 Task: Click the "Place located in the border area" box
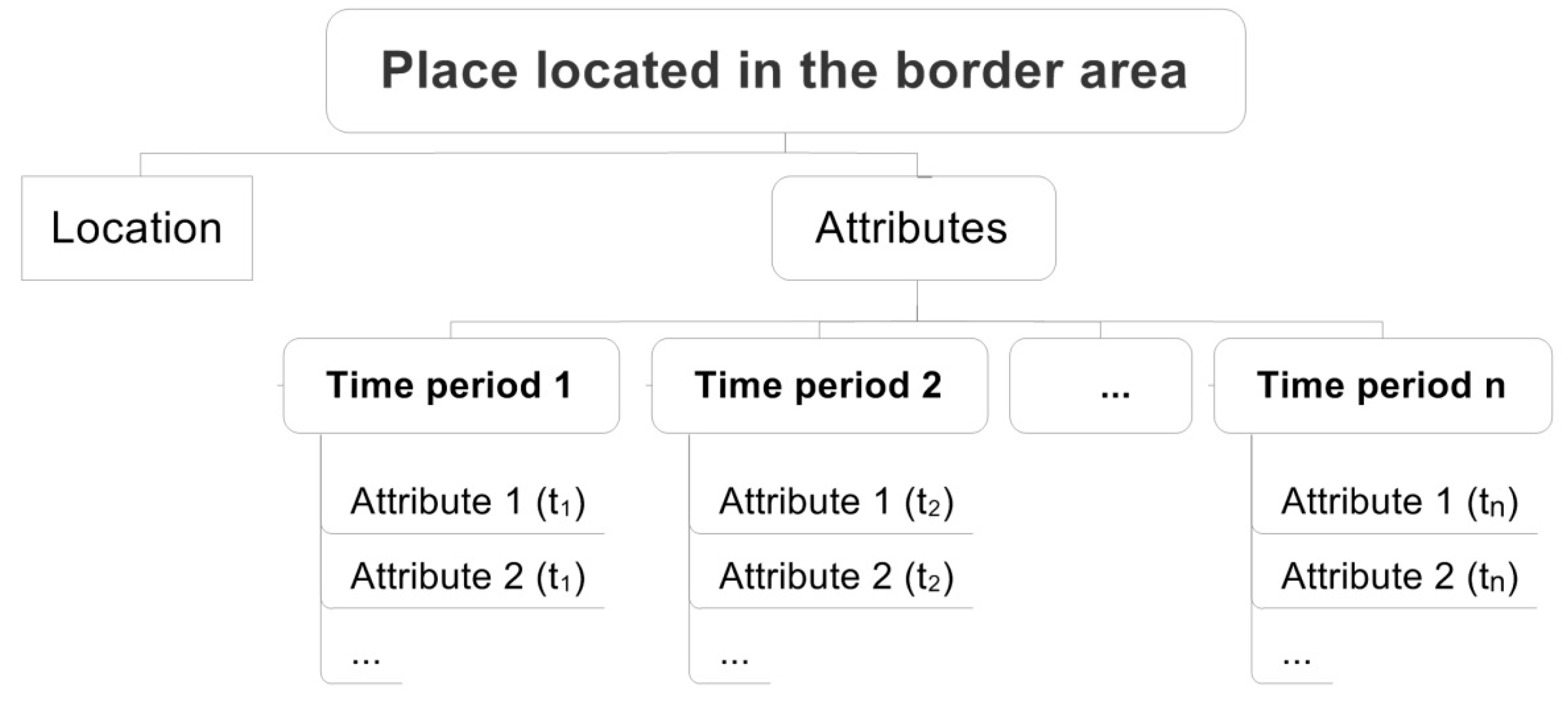[x=785, y=70]
